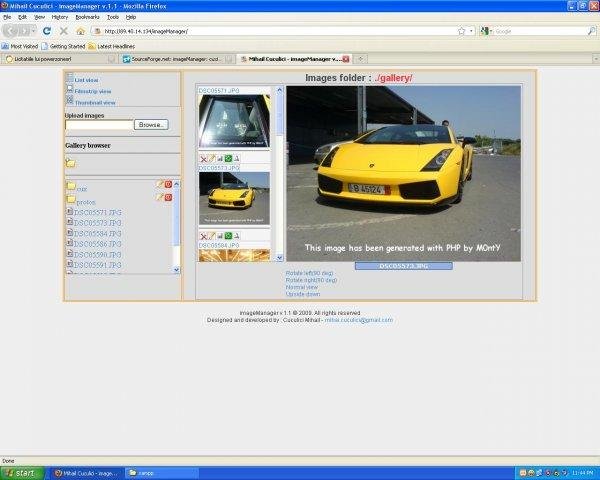
Task: Reload the page with the Firefox refresh icon
Action: [x=47, y=31]
